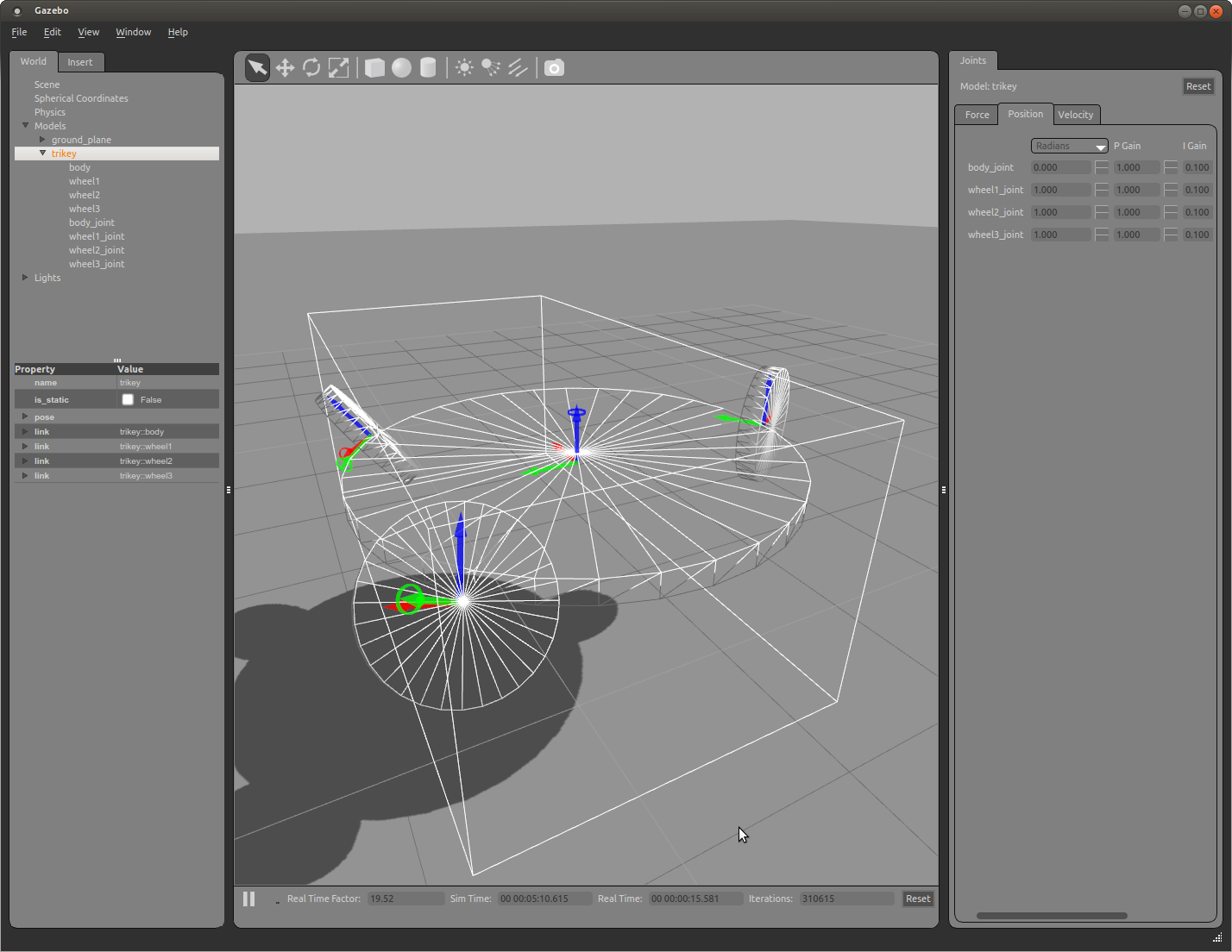Insert a cylinder shape
The image size is (1232, 952).
pos(428,68)
